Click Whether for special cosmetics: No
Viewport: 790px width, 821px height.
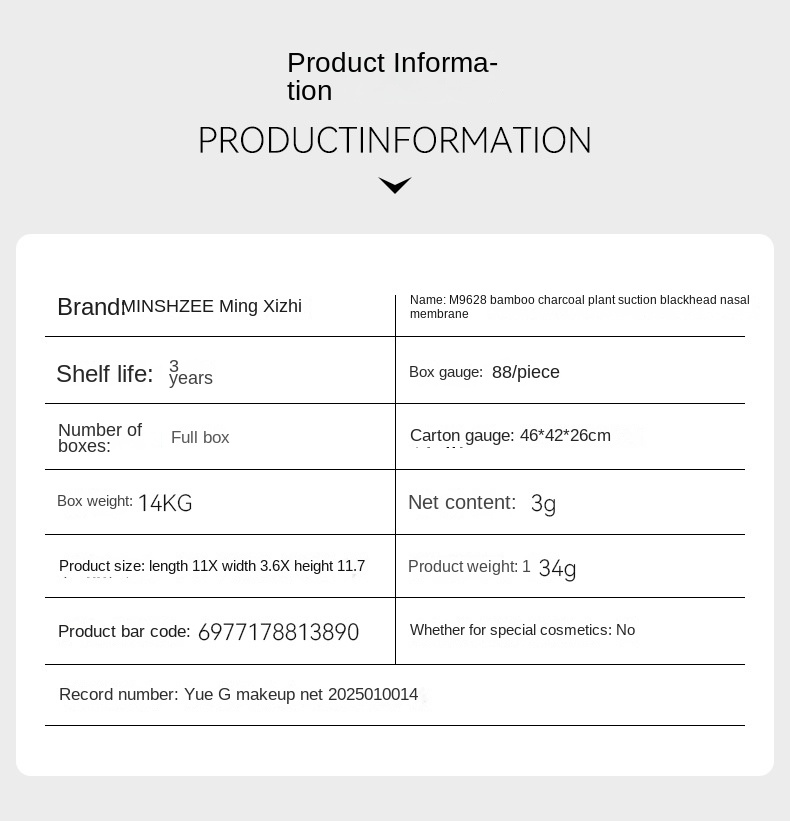(522, 630)
